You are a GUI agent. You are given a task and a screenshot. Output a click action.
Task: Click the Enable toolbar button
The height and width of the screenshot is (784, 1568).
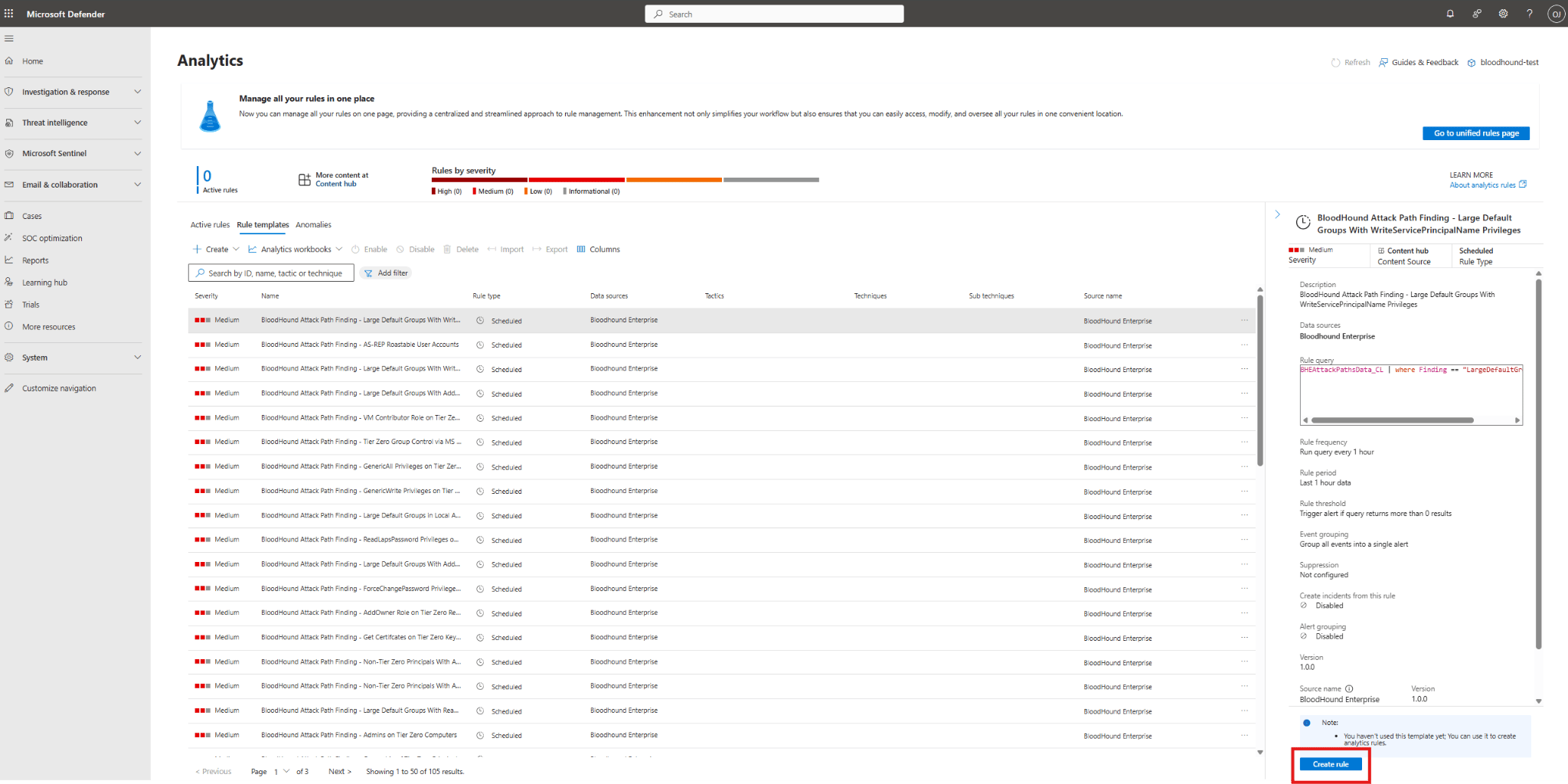coord(369,250)
